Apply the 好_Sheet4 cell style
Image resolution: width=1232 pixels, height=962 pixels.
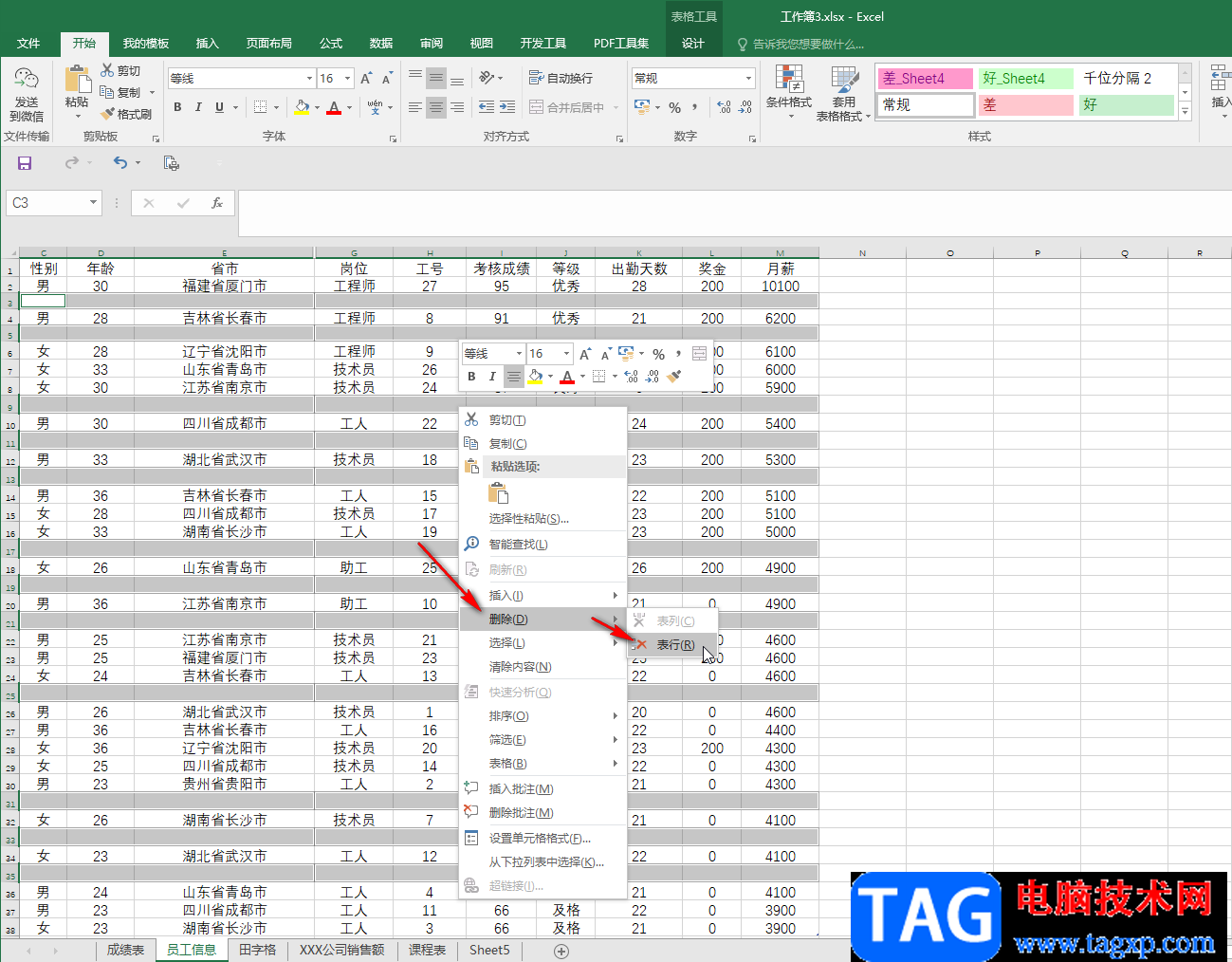[1026, 79]
